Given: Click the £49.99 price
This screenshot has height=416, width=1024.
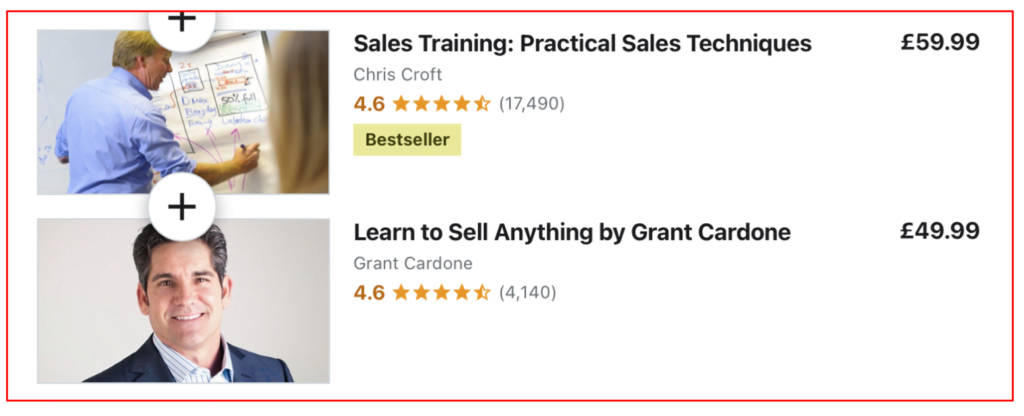Looking at the screenshot, I should point(940,231).
